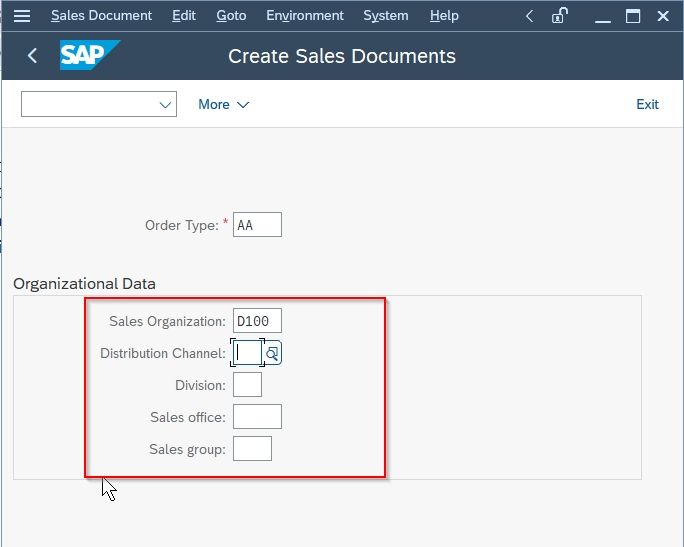Image resolution: width=684 pixels, height=547 pixels.
Task: Open Distribution Channel search help icon
Action: pos(273,353)
